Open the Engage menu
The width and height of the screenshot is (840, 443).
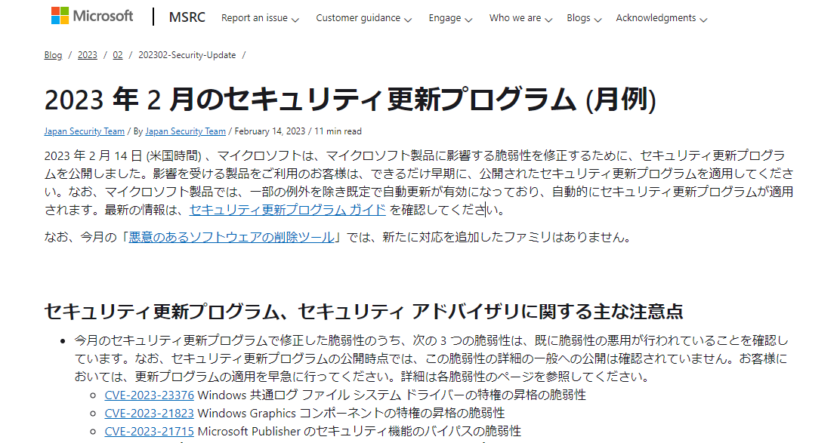point(450,18)
